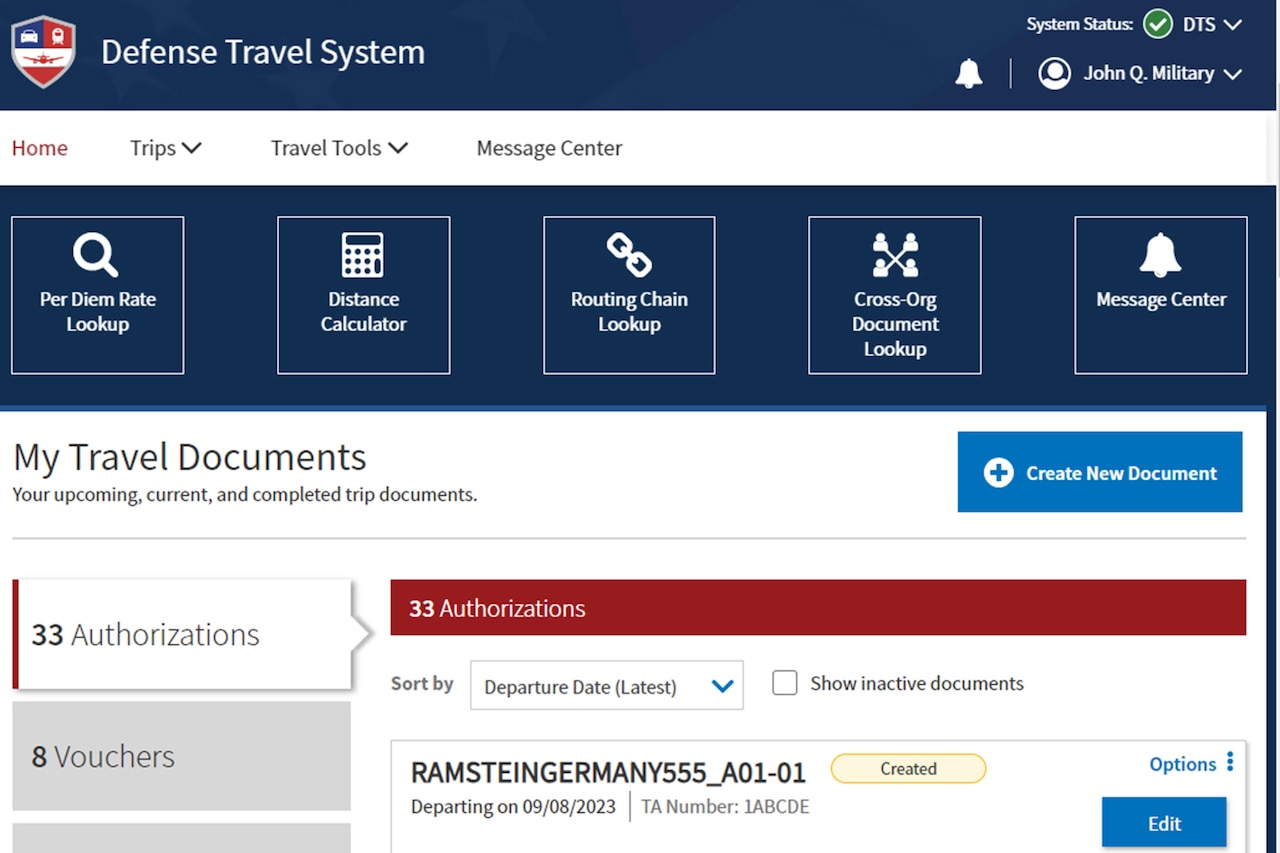Click the Cross-Org Document Lookup icon

895,254
